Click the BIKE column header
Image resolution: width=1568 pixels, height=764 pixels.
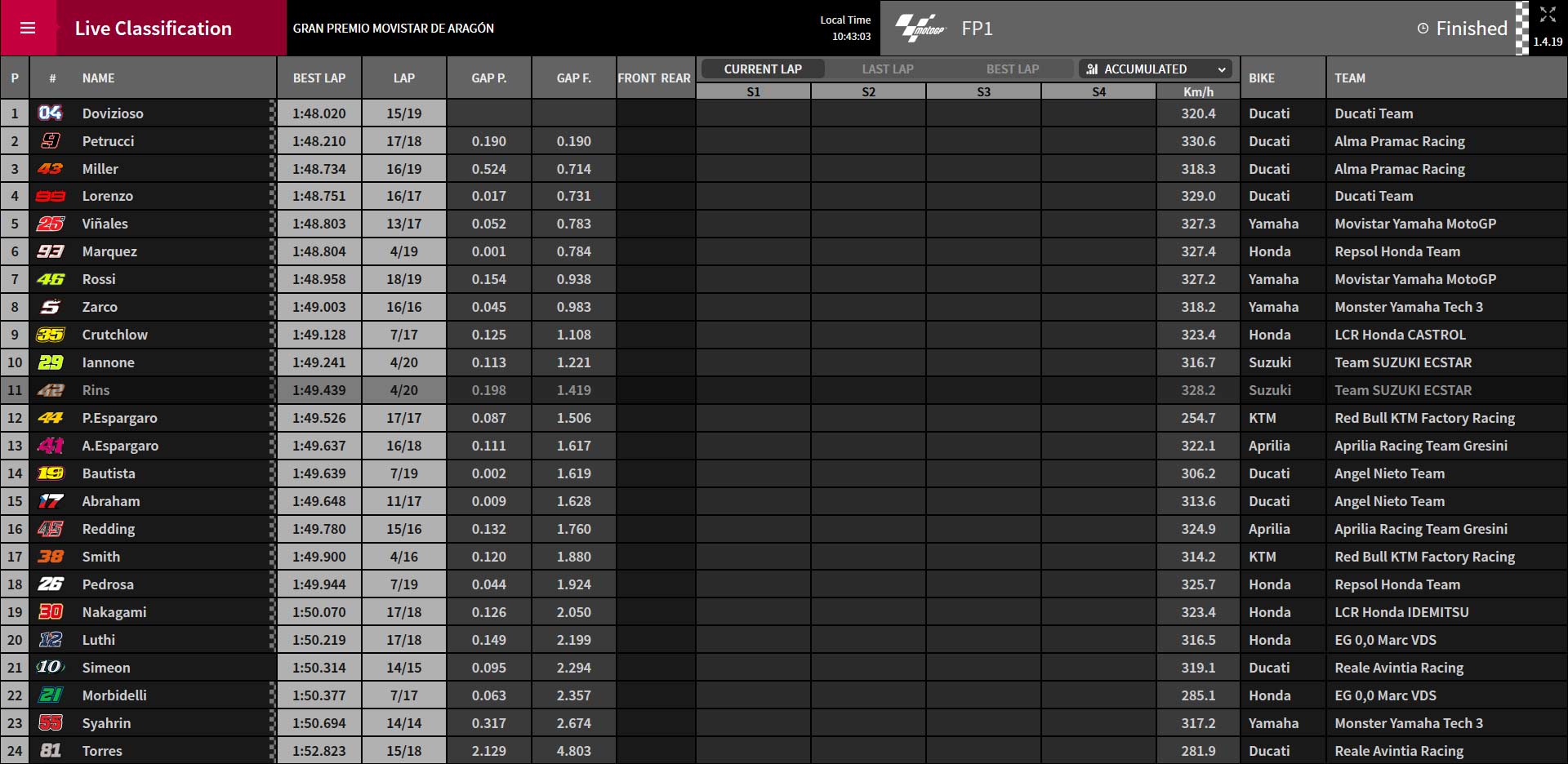tap(1262, 78)
